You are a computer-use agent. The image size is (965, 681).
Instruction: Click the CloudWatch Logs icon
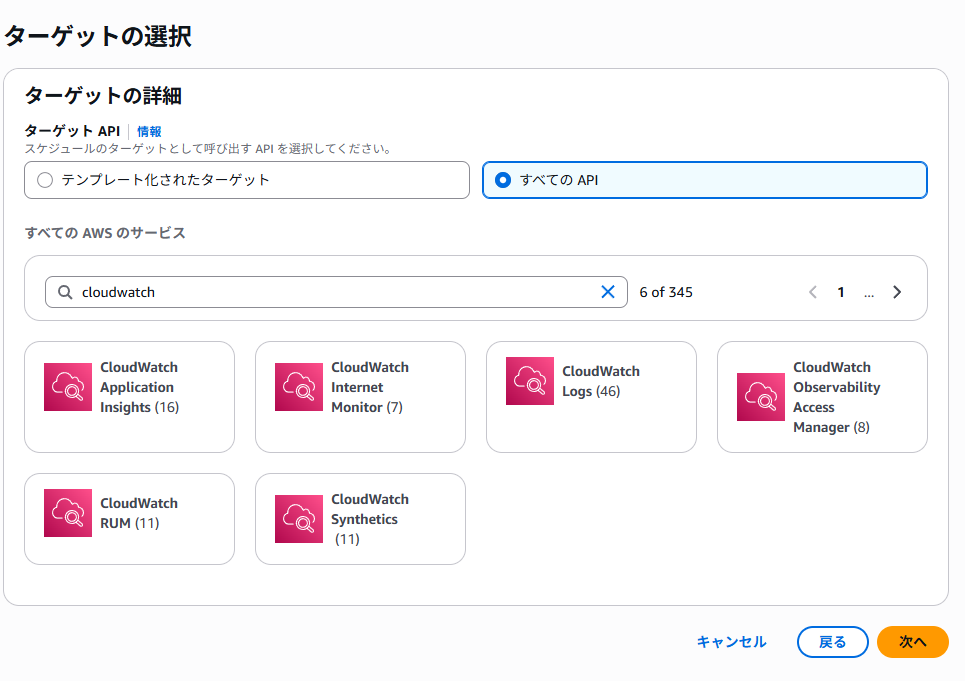click(530, 381)
